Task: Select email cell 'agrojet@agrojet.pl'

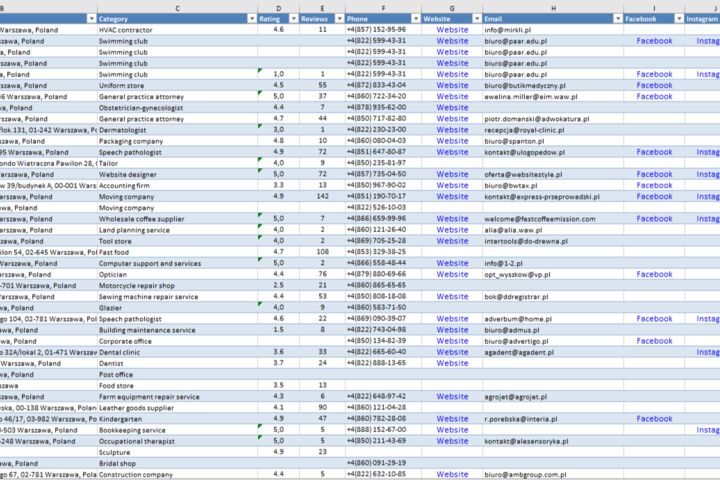Action: point(553,397)
